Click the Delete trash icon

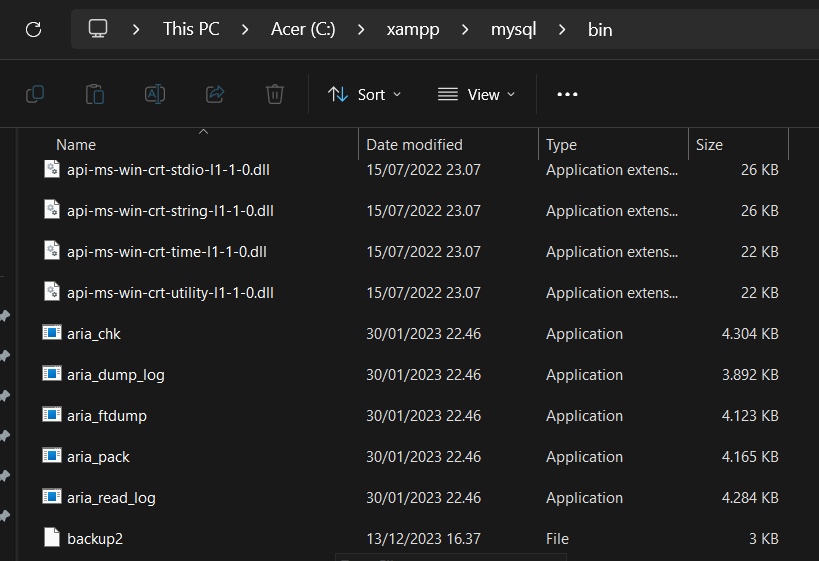click(275, 95)
